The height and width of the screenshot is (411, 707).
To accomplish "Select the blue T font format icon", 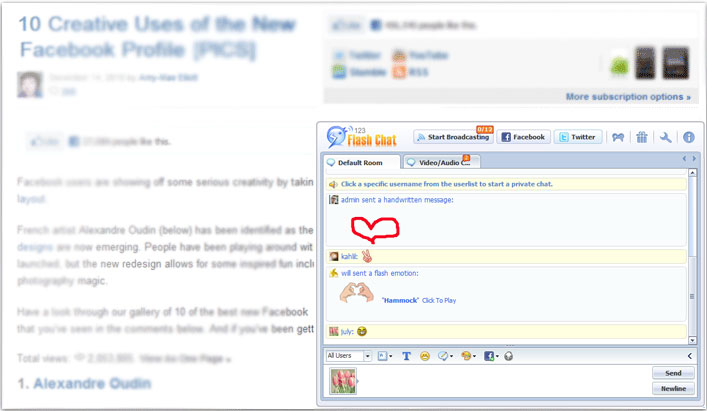I will pyautogui.click(x=406, y=356).
